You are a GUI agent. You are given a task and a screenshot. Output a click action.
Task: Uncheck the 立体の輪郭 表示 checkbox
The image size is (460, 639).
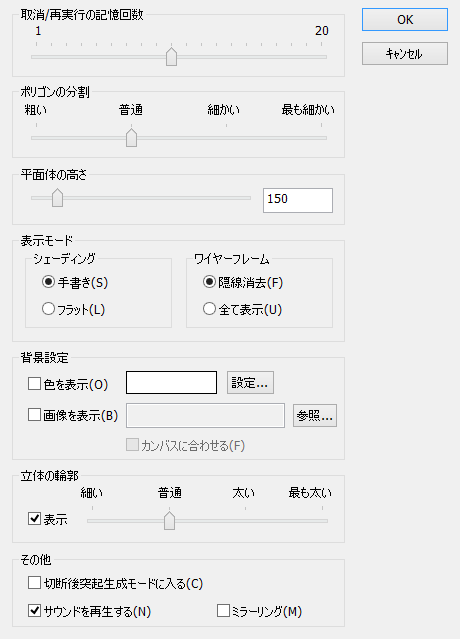pos(48,519)
